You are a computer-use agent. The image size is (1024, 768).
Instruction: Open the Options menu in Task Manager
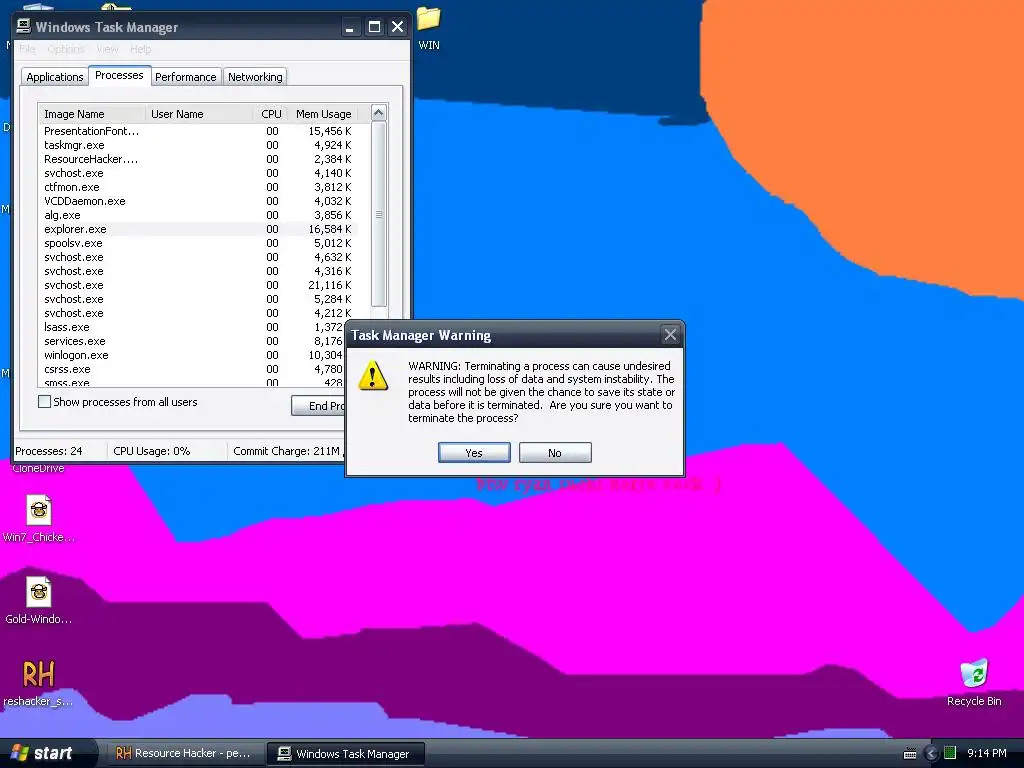(65, 49)
